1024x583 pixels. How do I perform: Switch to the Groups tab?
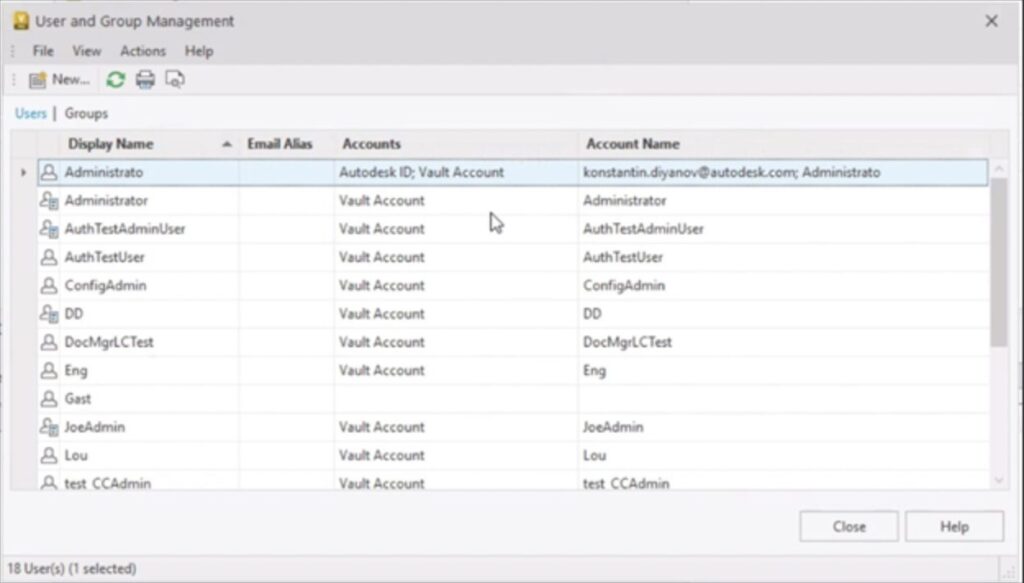86,114
